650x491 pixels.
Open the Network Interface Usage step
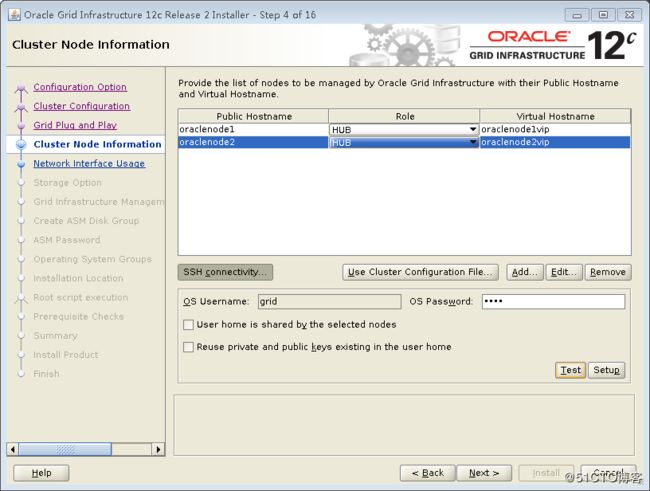pyautogui.click(x=89, y=163)
